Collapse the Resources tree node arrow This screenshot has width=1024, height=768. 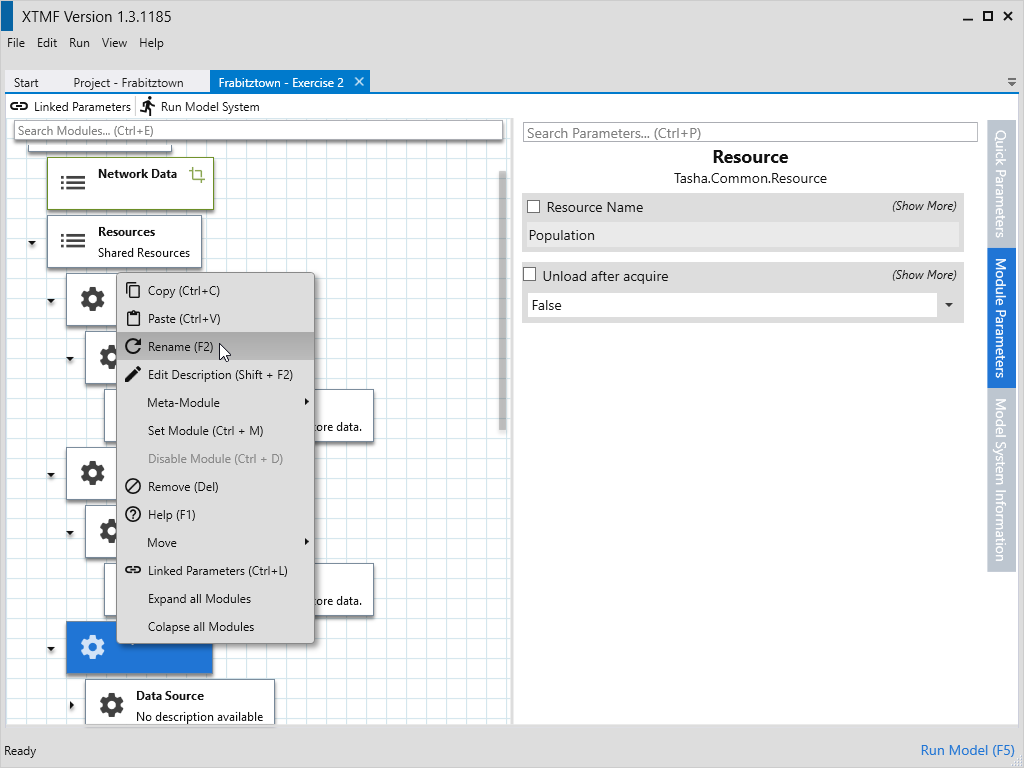click(x=32, y=242)
